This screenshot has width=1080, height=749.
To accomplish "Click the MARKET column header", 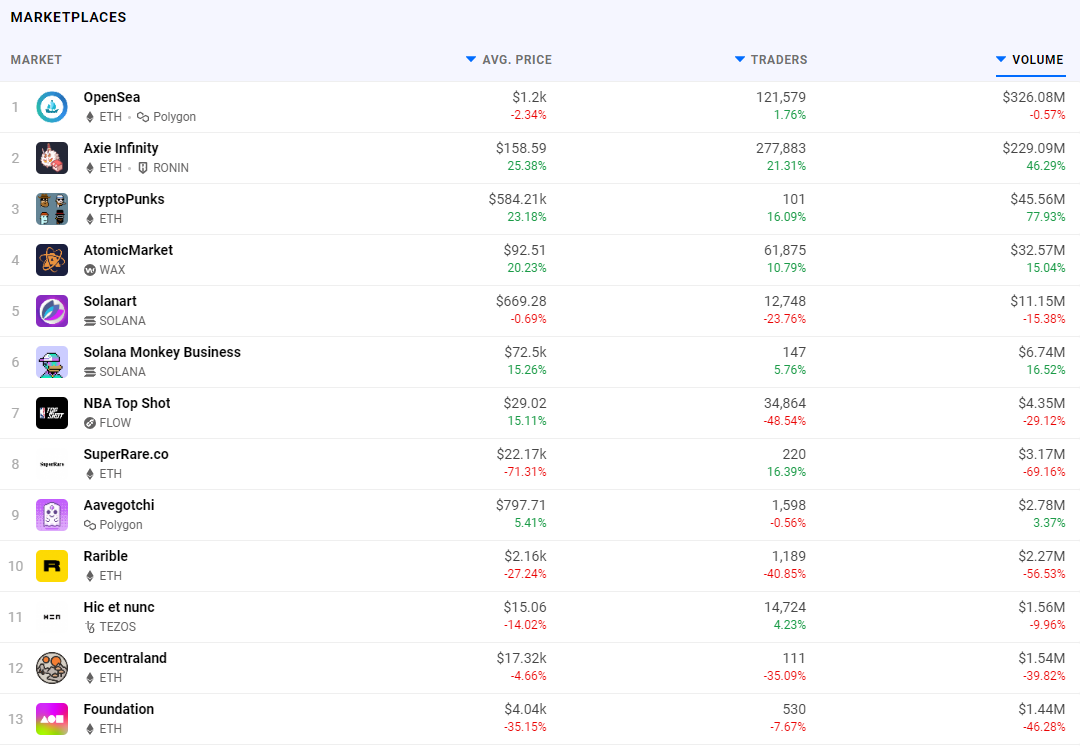I will [x=36, y=60].
